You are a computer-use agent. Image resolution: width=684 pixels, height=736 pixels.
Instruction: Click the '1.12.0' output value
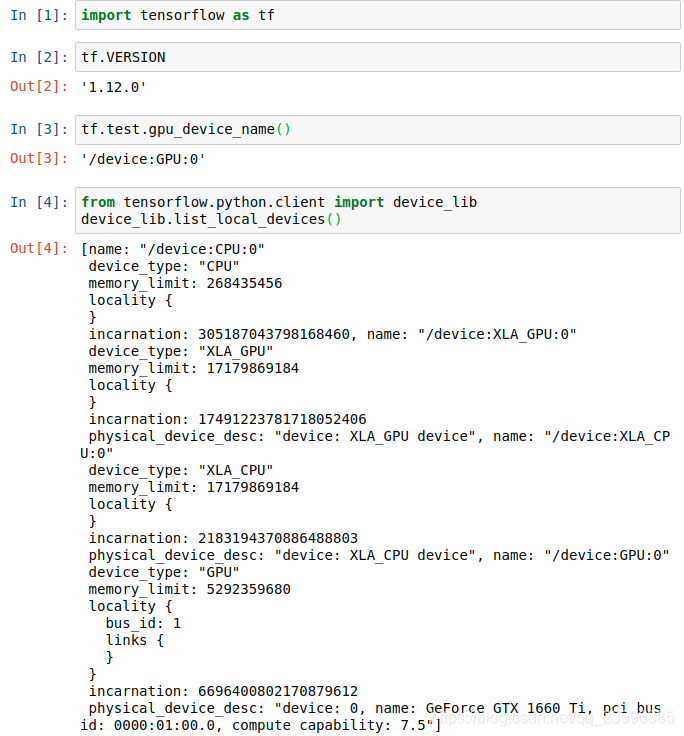coord(114,87)
